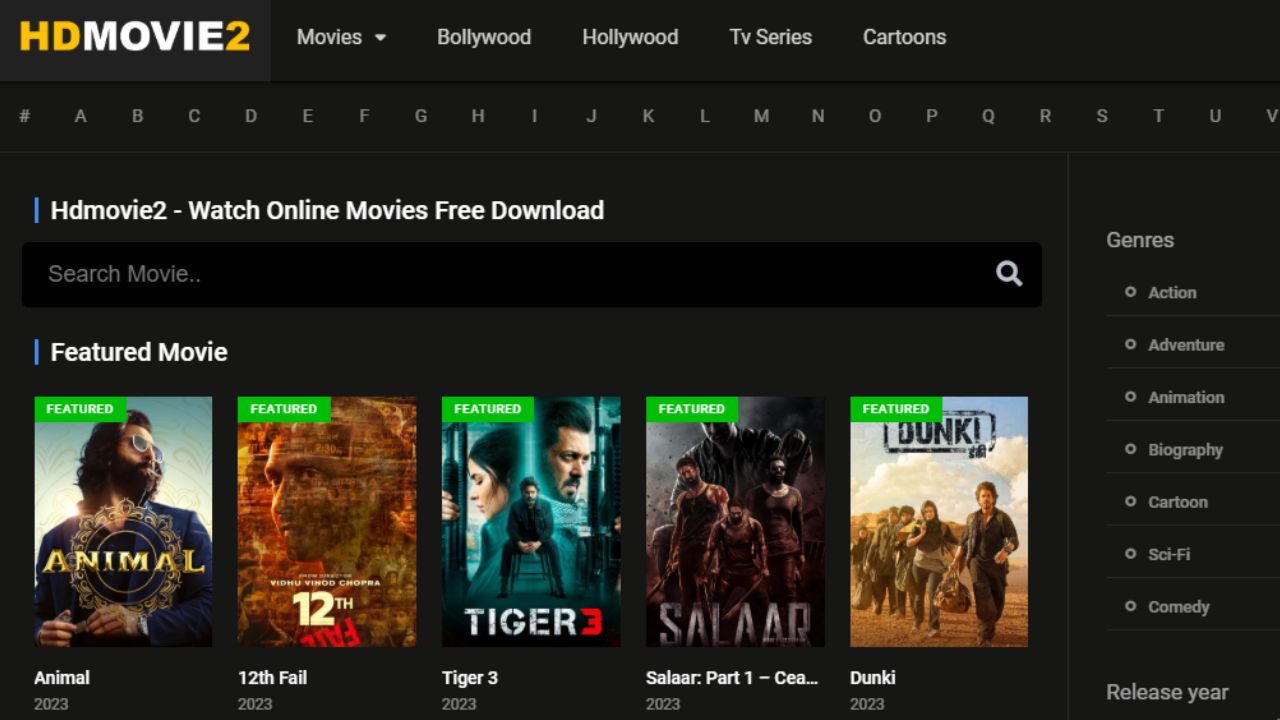Select letter M in alphabet bar
1280x720 pixels.
point(761,116)
